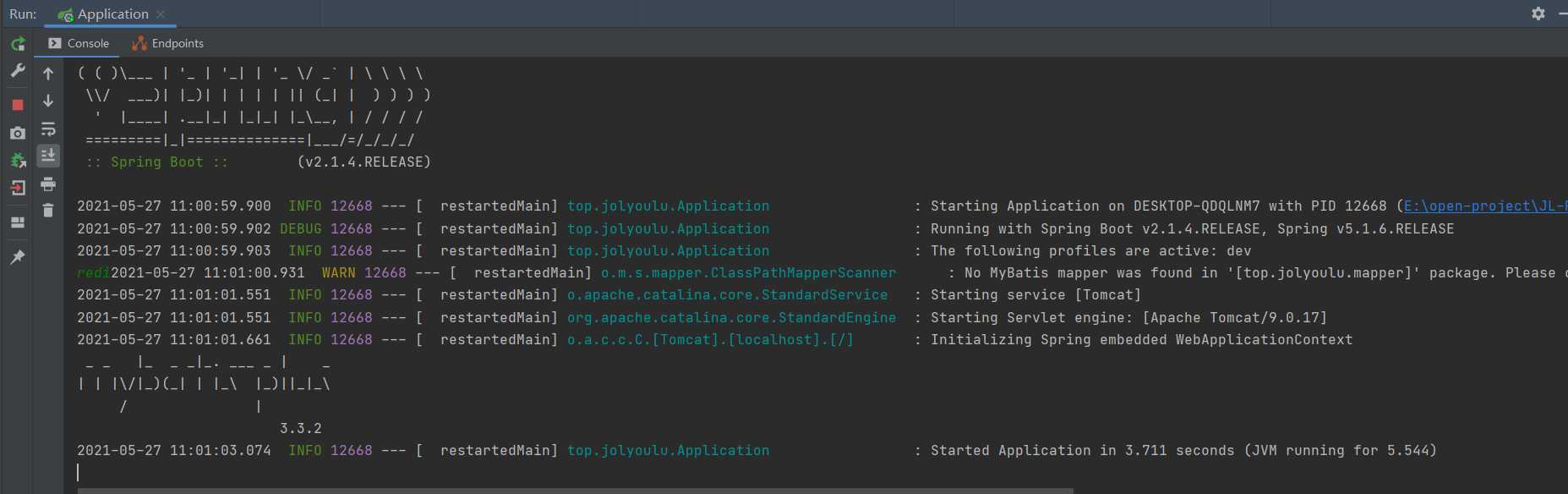
Task: Click the ':: Spring Boot ::' banner text
Action: point(157,162)
